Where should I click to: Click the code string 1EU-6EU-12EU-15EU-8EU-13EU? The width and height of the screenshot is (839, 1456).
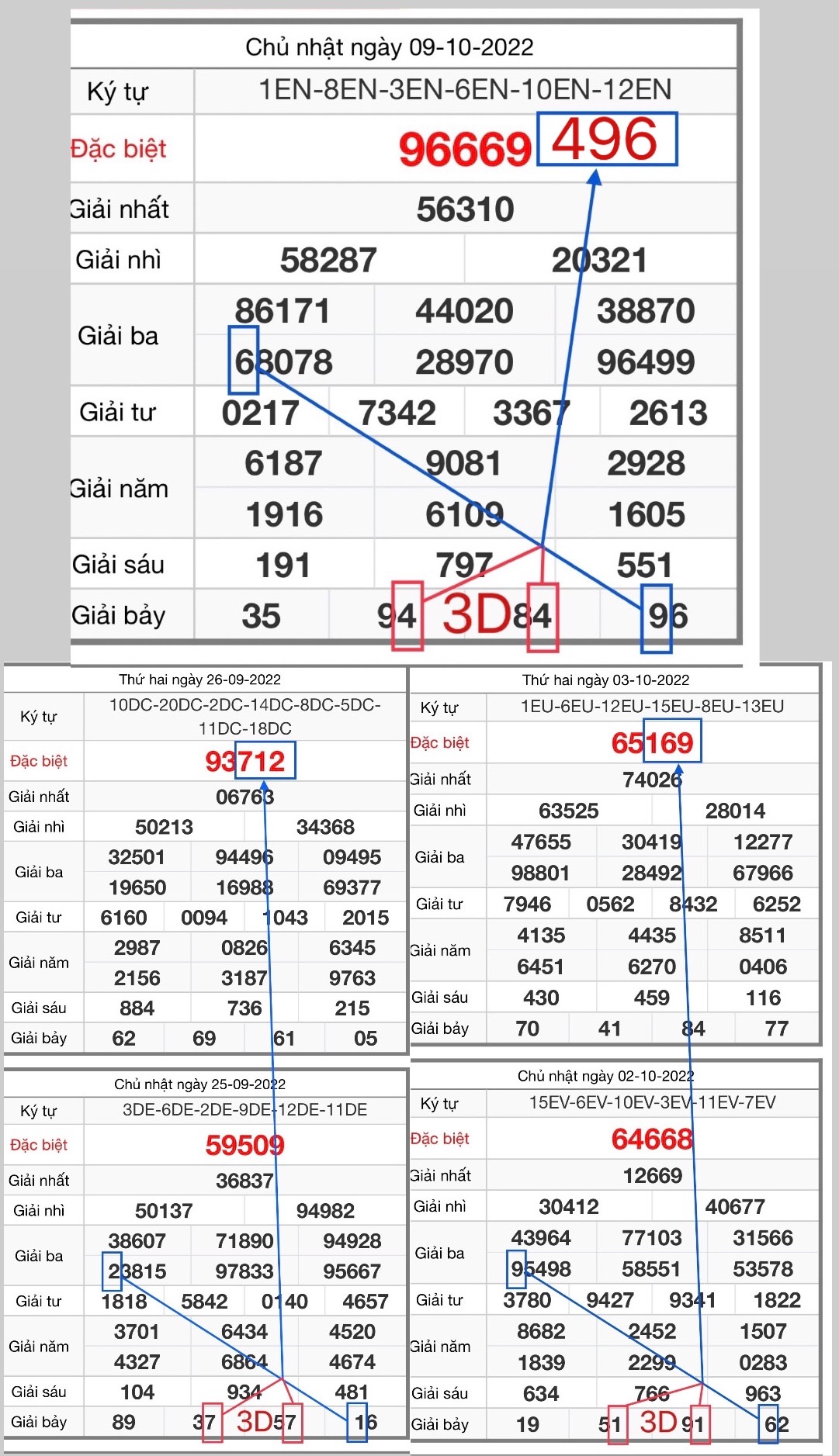[652, 707]
